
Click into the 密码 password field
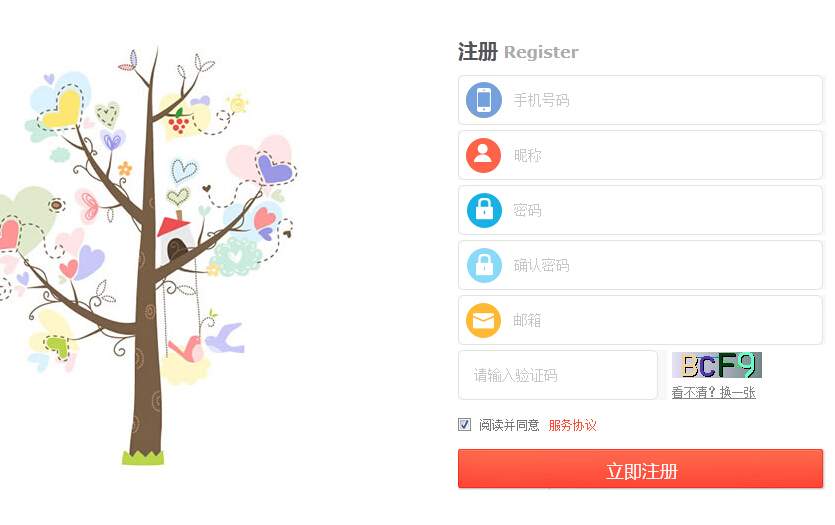(x=641, y=210)
